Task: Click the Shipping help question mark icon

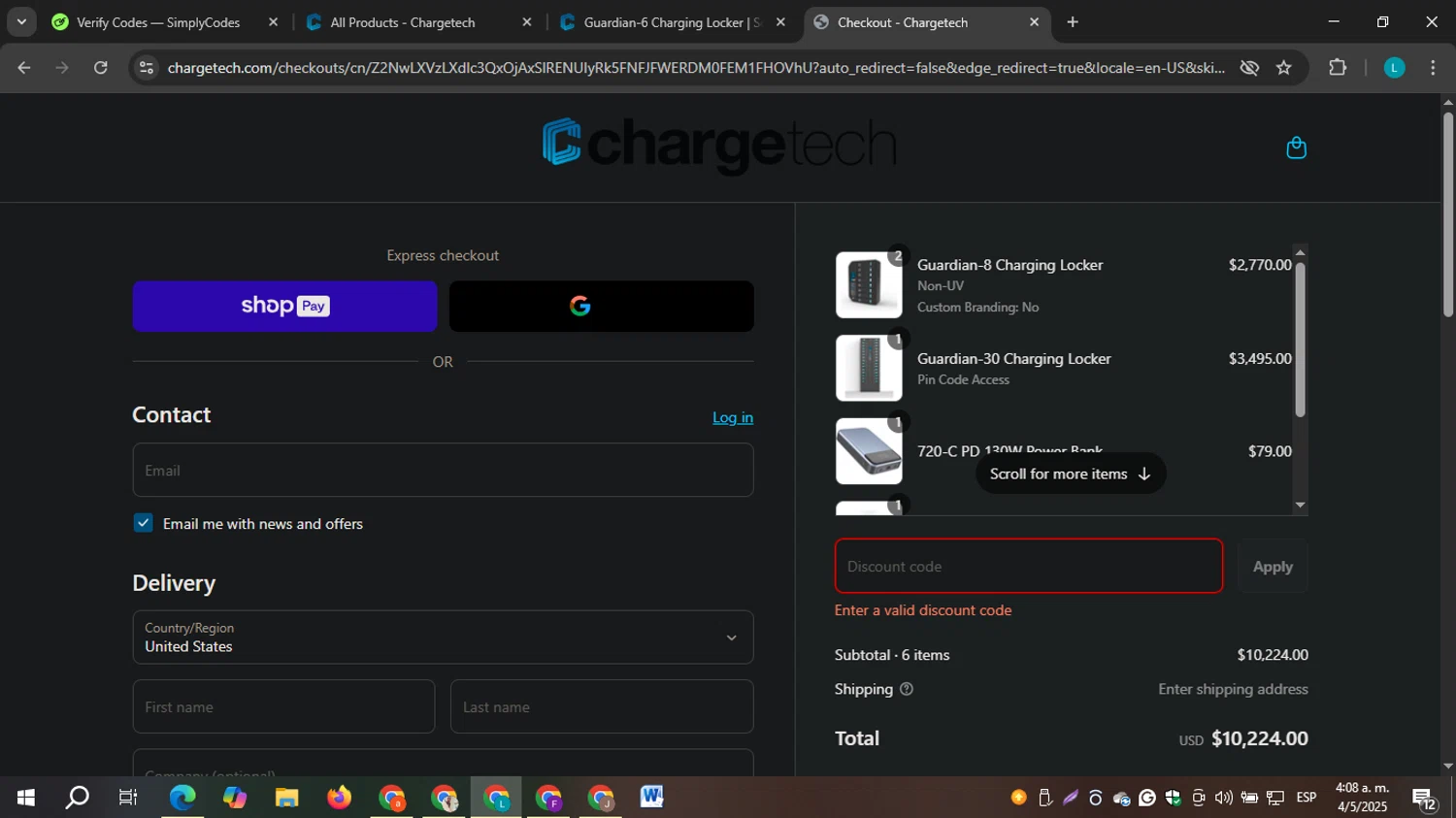Action: coord(907,689)
